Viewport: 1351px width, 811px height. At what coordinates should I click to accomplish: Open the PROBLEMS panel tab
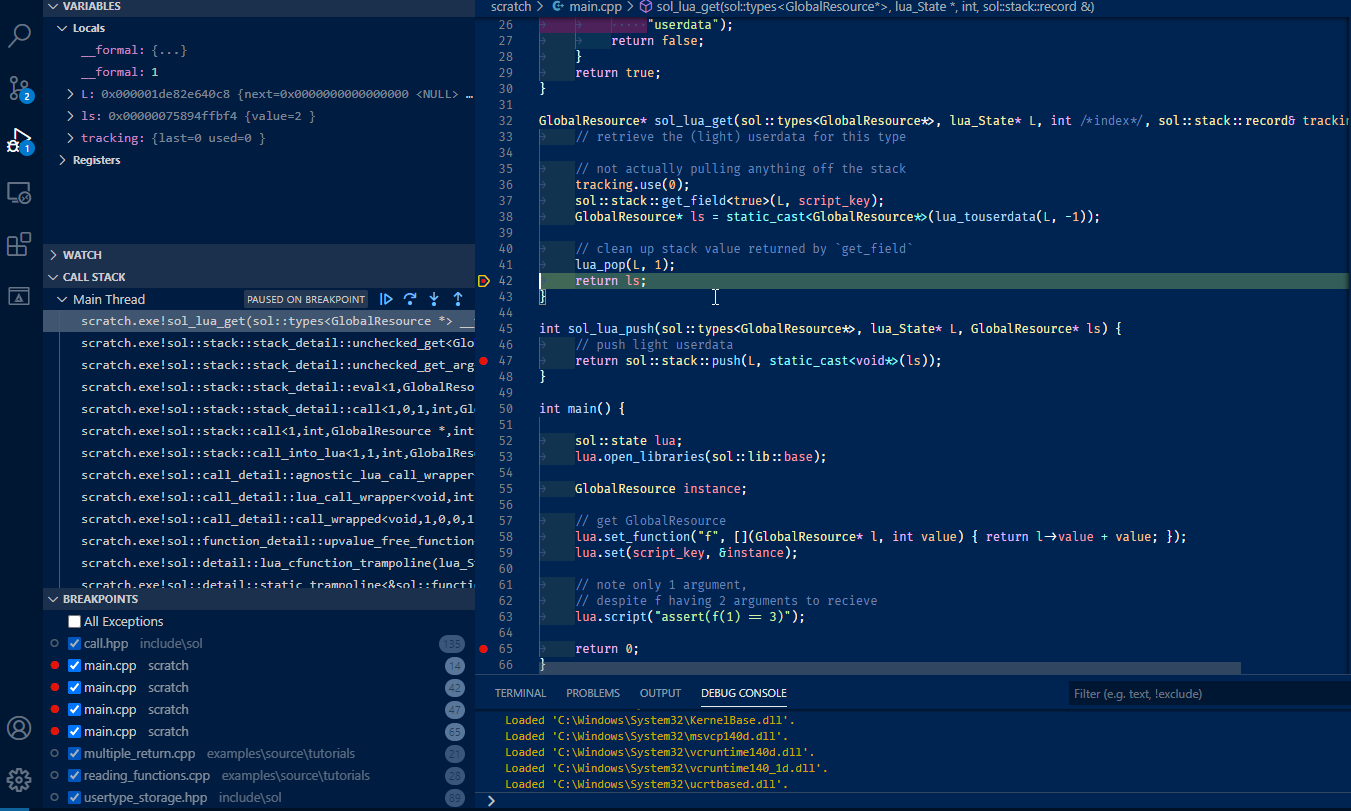point(592,692)
